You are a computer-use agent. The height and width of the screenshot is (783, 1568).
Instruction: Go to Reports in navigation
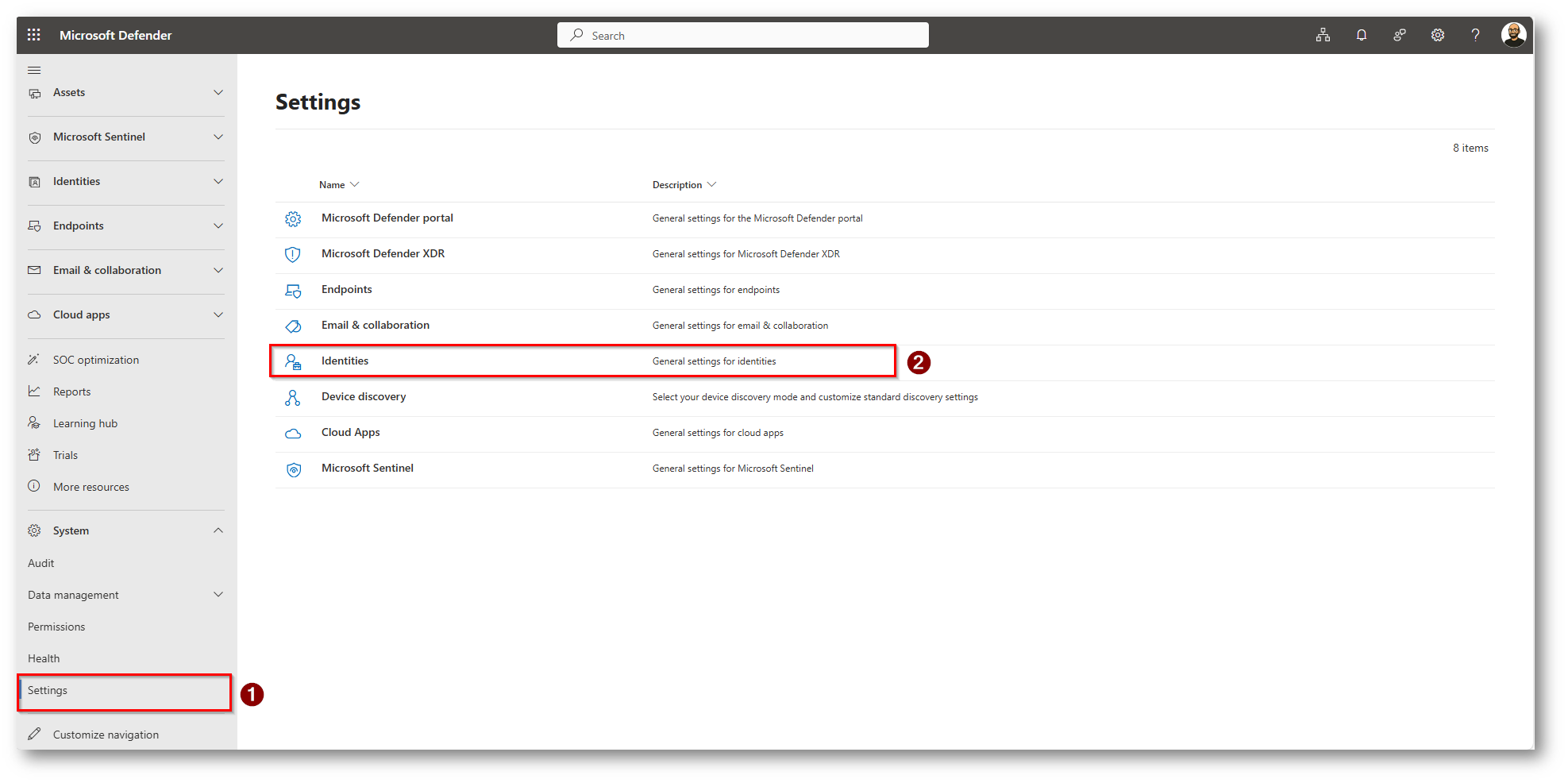[71, 391]
